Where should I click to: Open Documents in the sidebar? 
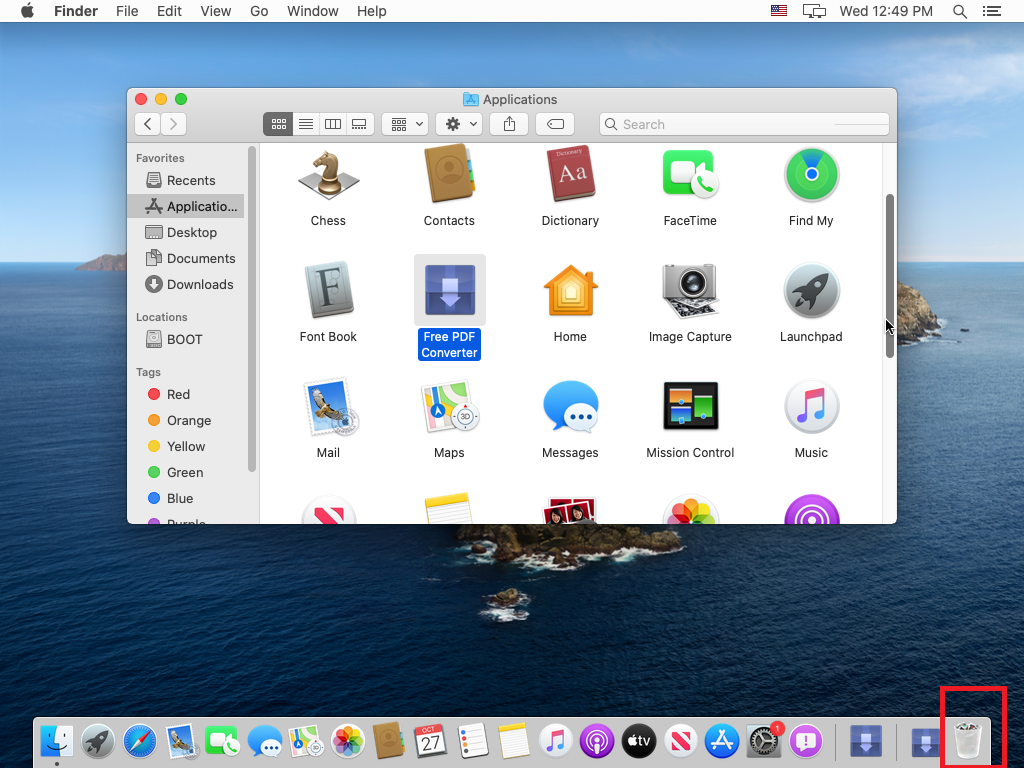click(x=185, y=259)
